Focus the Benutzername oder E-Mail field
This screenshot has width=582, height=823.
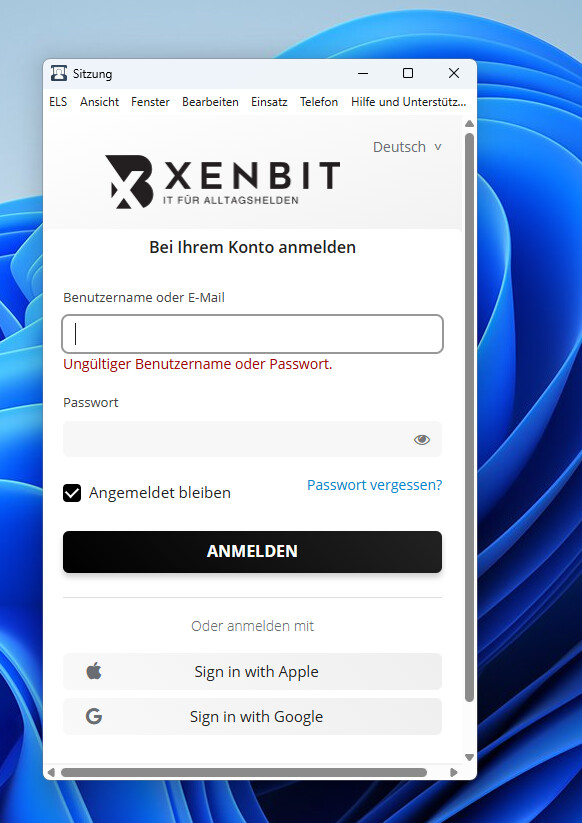(x=252, y=334)
